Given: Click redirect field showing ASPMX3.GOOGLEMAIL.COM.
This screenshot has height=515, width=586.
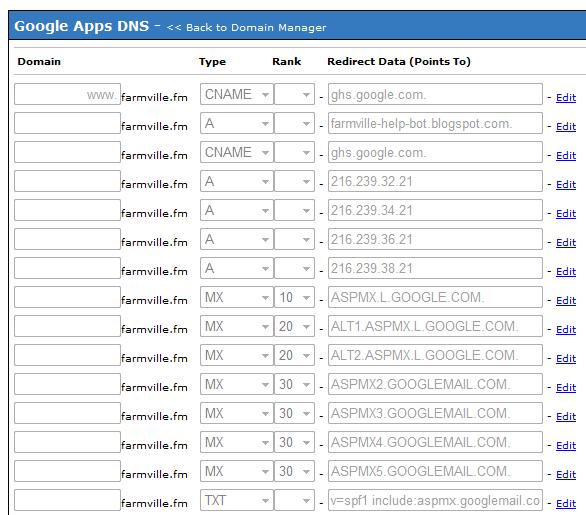Looking at the screenshot, I should (435, 413).
